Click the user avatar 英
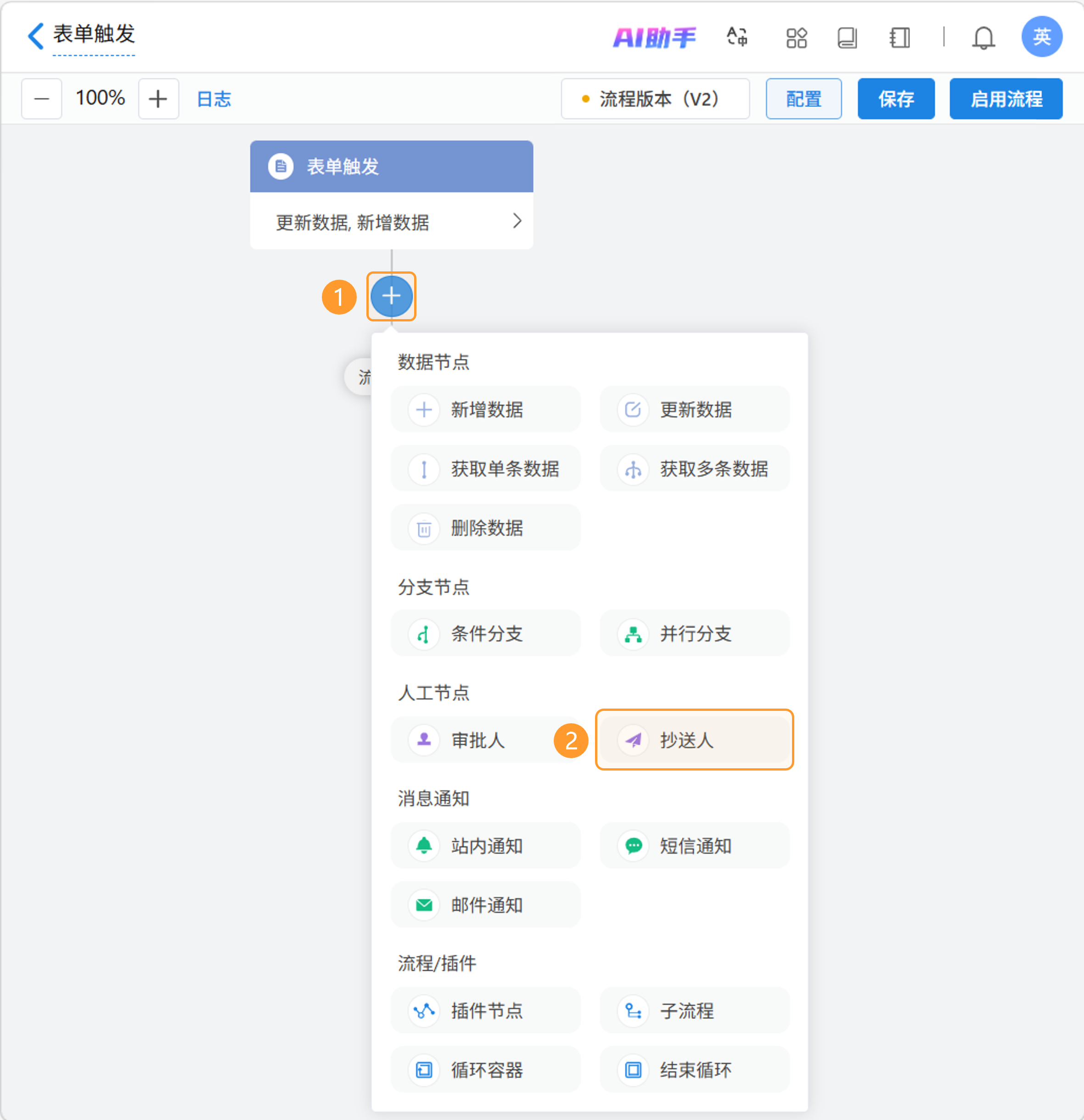The height and width of the screenshot is (1120, 1084). tap(1041, 37)
